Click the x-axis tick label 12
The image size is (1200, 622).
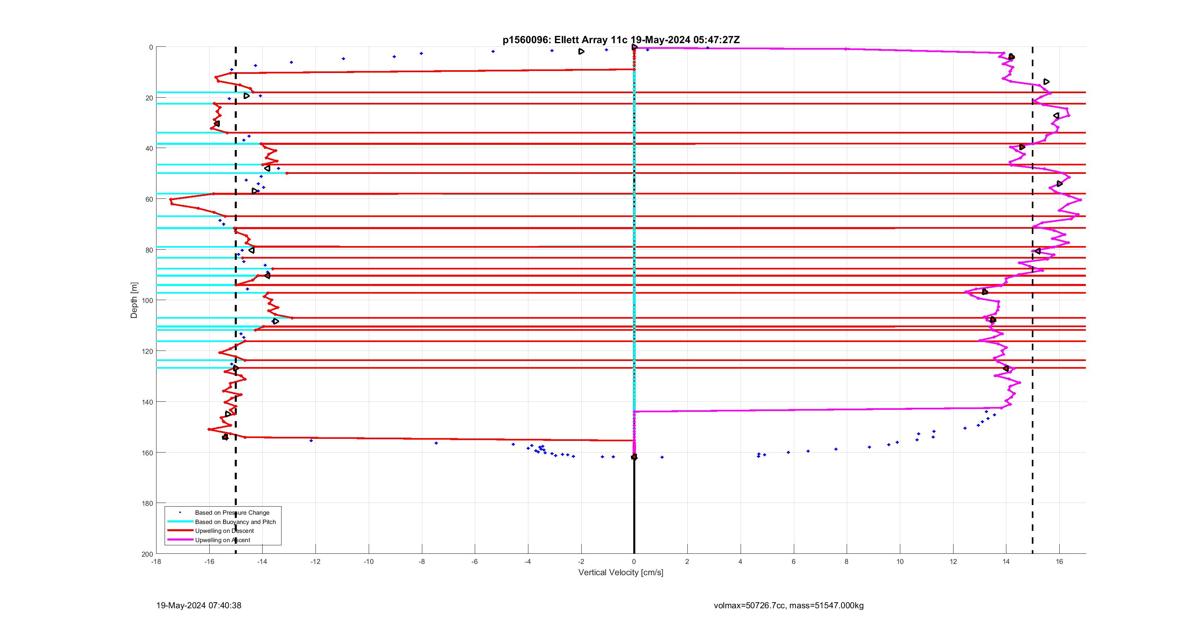[x=952, y=561]
